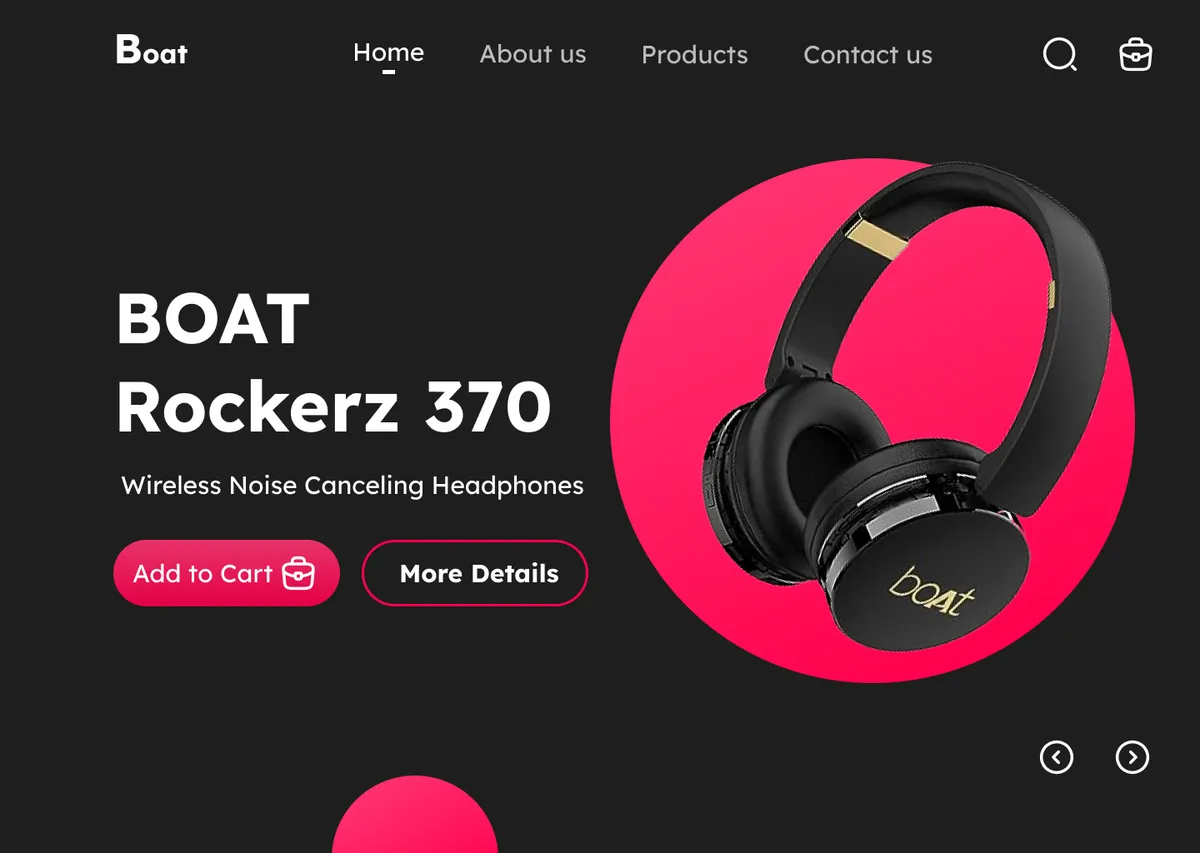Go to Contact us page
Image resolution: width=1200 pixels, height=853 pixels.
point(867,55)
